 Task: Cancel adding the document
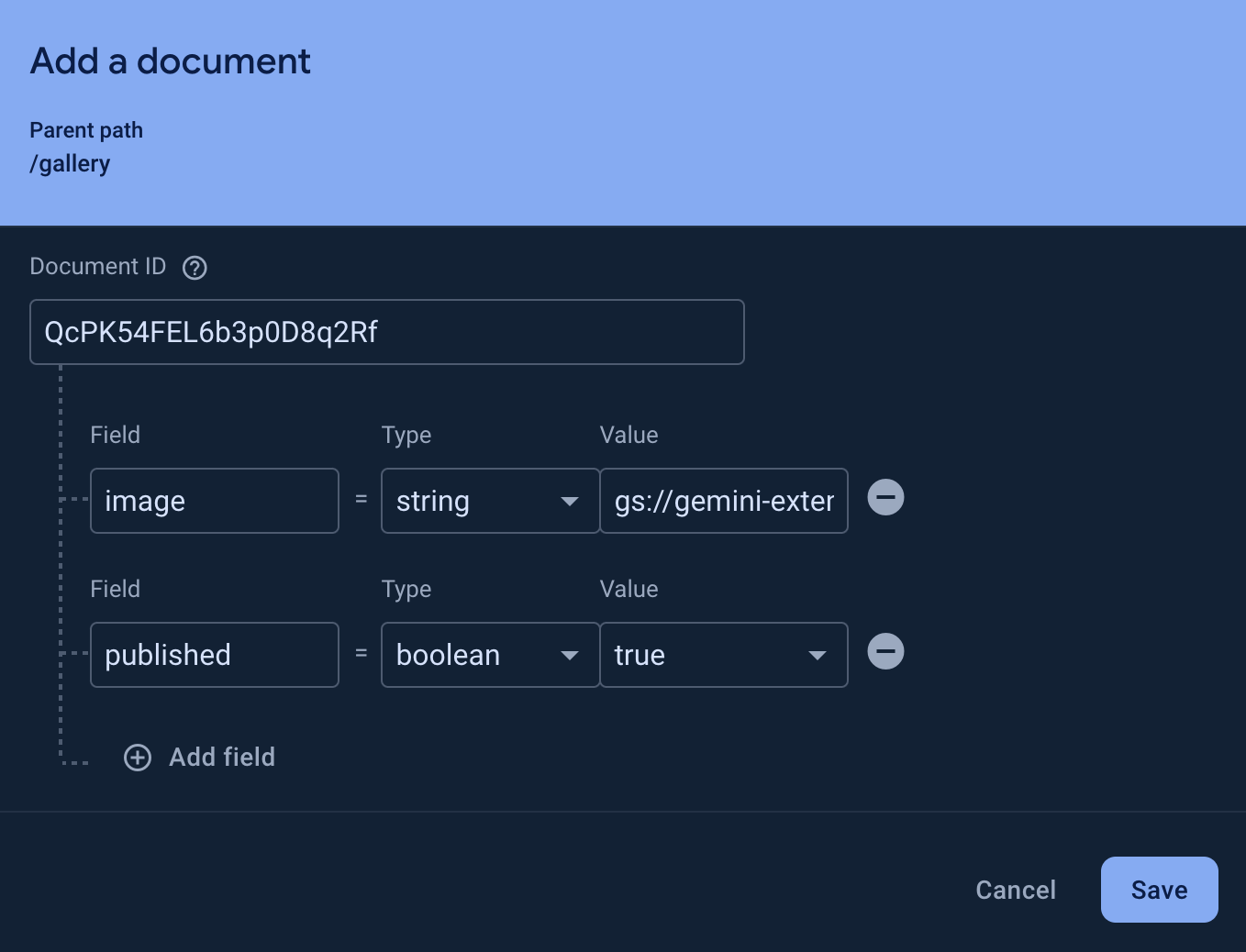click(x=1015, y=890)
